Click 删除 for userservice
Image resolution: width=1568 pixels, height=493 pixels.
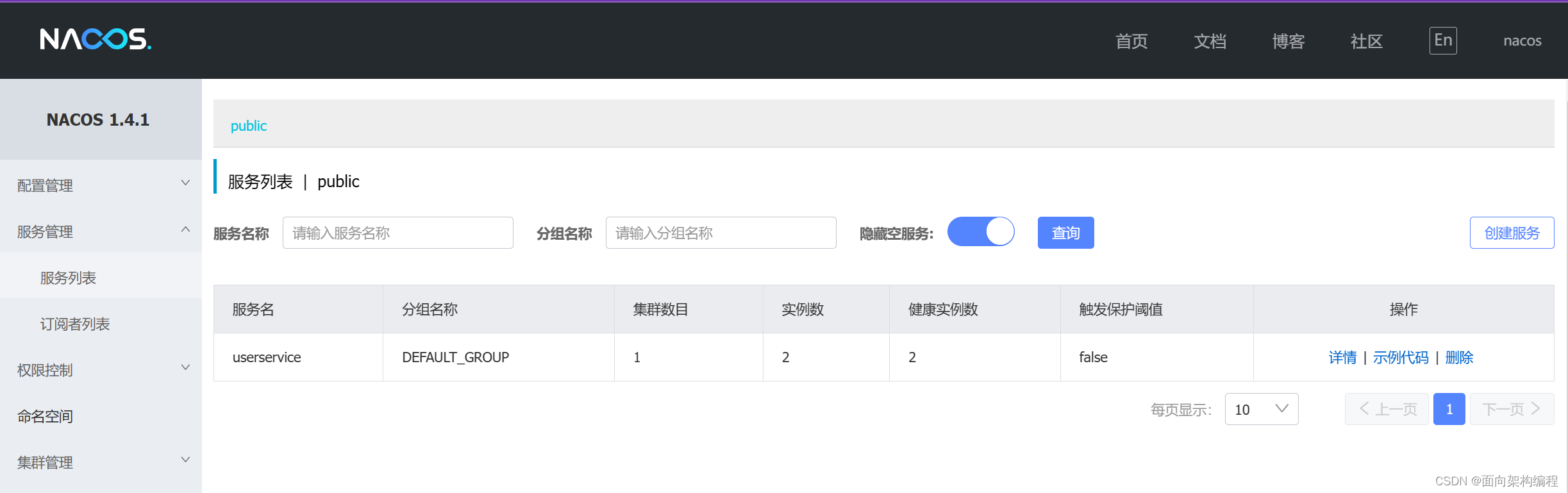click(x=1459, y=357)
